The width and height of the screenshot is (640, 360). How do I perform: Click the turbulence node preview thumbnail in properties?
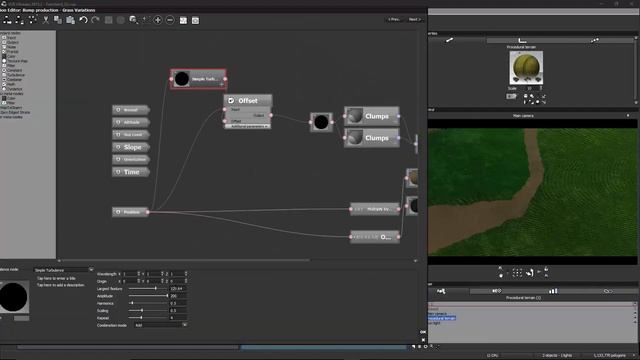[14, 297]
